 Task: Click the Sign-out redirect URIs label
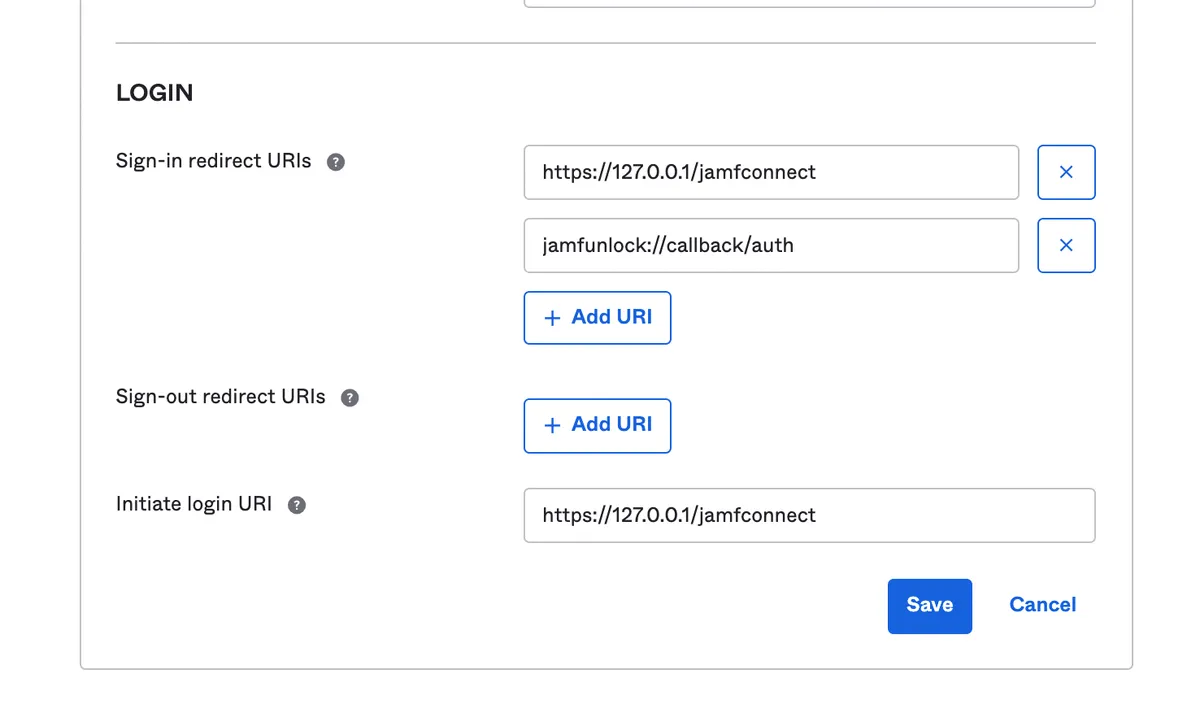pyautogui.click(x=220, y=397)
